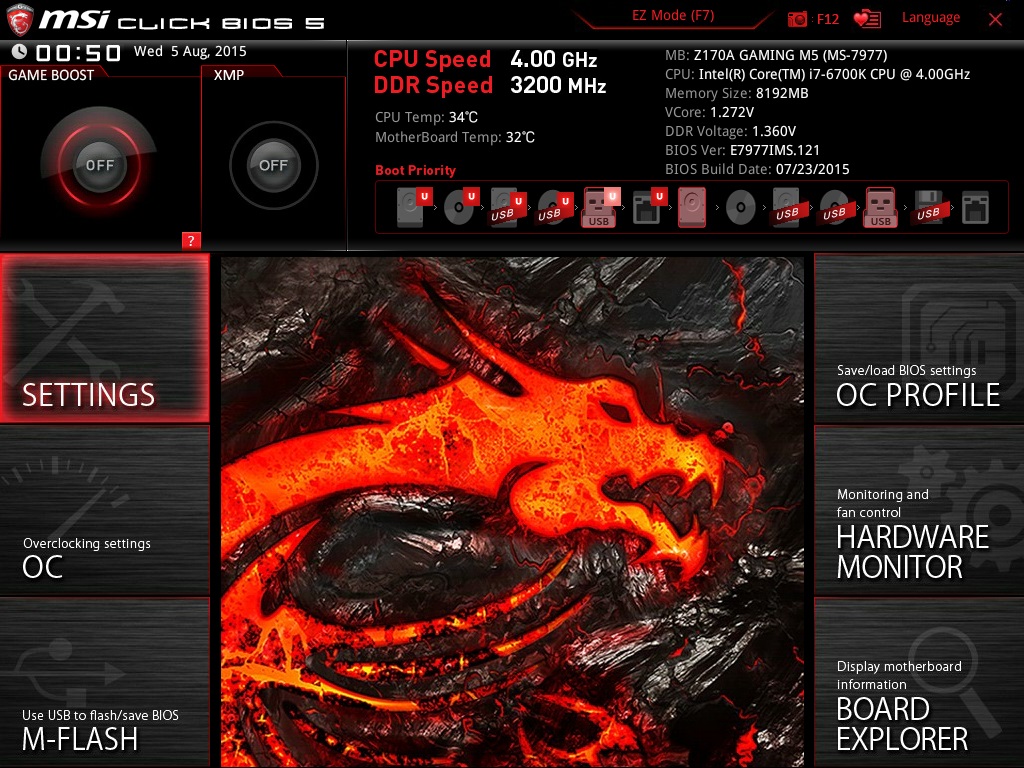
Task: Select the UEFI CD/DVD boot device icon
Action: click(461, 207)
